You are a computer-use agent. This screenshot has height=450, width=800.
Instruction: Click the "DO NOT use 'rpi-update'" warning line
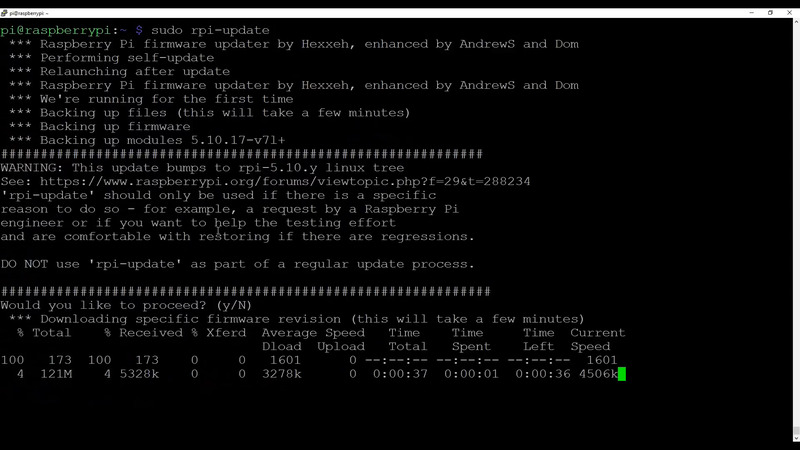coord(237,264)
